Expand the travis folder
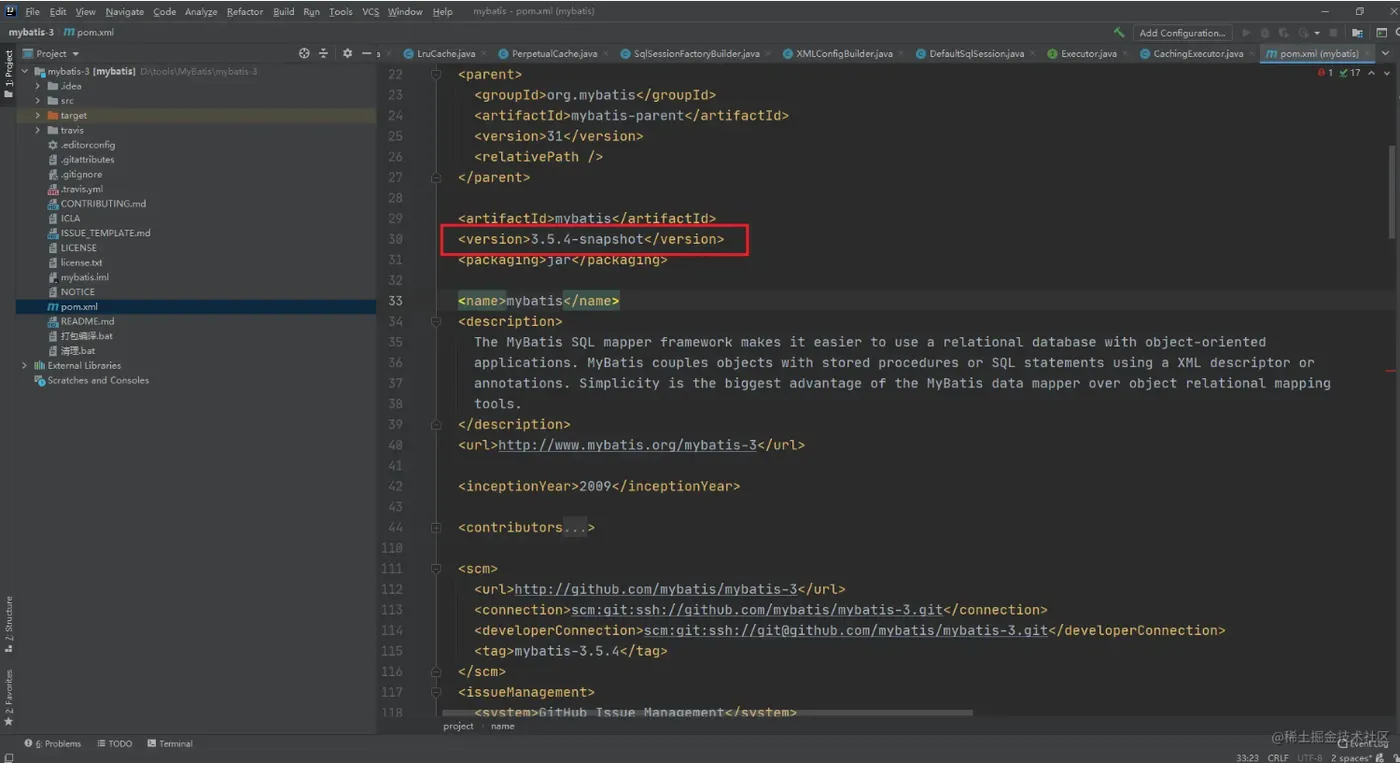The image size is (1400, 763). click(x=38, y=130)
